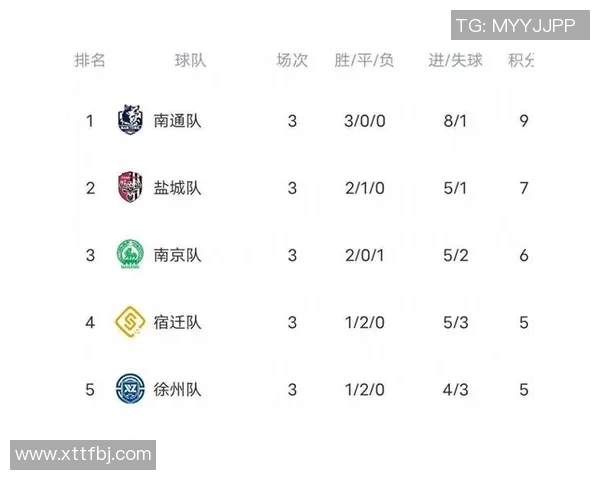600x480 pixels.
Task: Open the 南京队 team name
Action: click(177, 255)
